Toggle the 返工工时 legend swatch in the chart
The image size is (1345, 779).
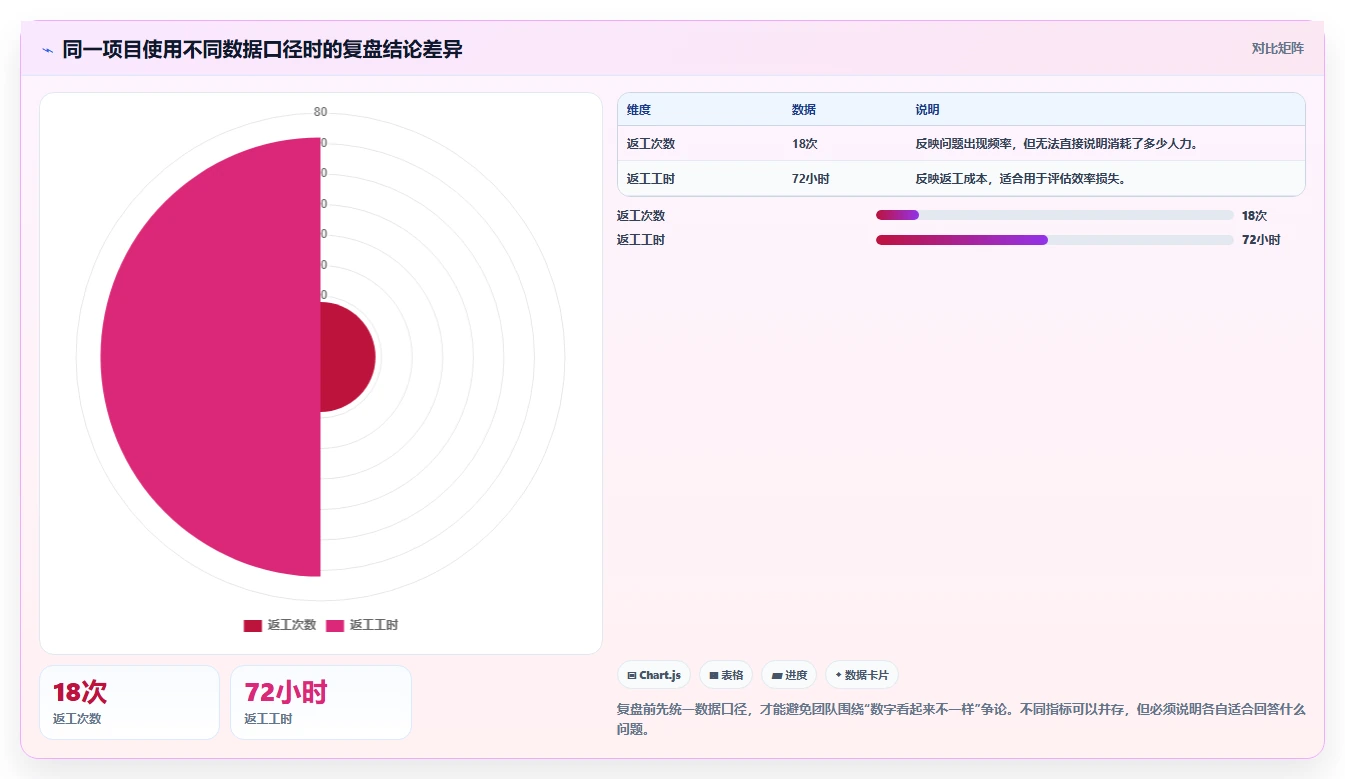(335, 625)
